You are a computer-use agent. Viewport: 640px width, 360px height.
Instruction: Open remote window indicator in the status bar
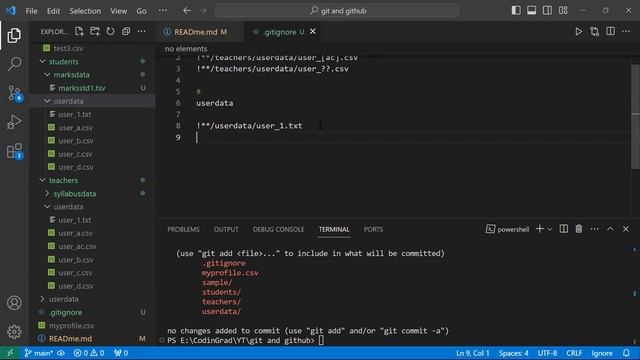[x=10, y=353]
